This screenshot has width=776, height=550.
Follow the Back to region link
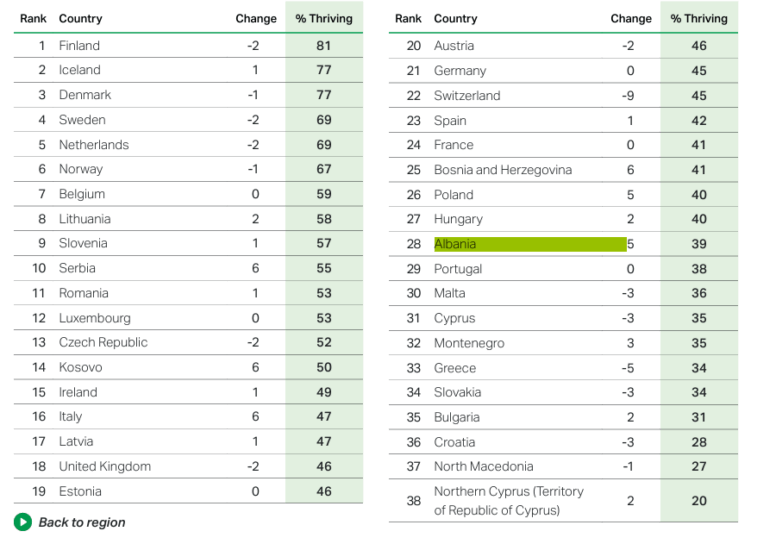point(81,522)
